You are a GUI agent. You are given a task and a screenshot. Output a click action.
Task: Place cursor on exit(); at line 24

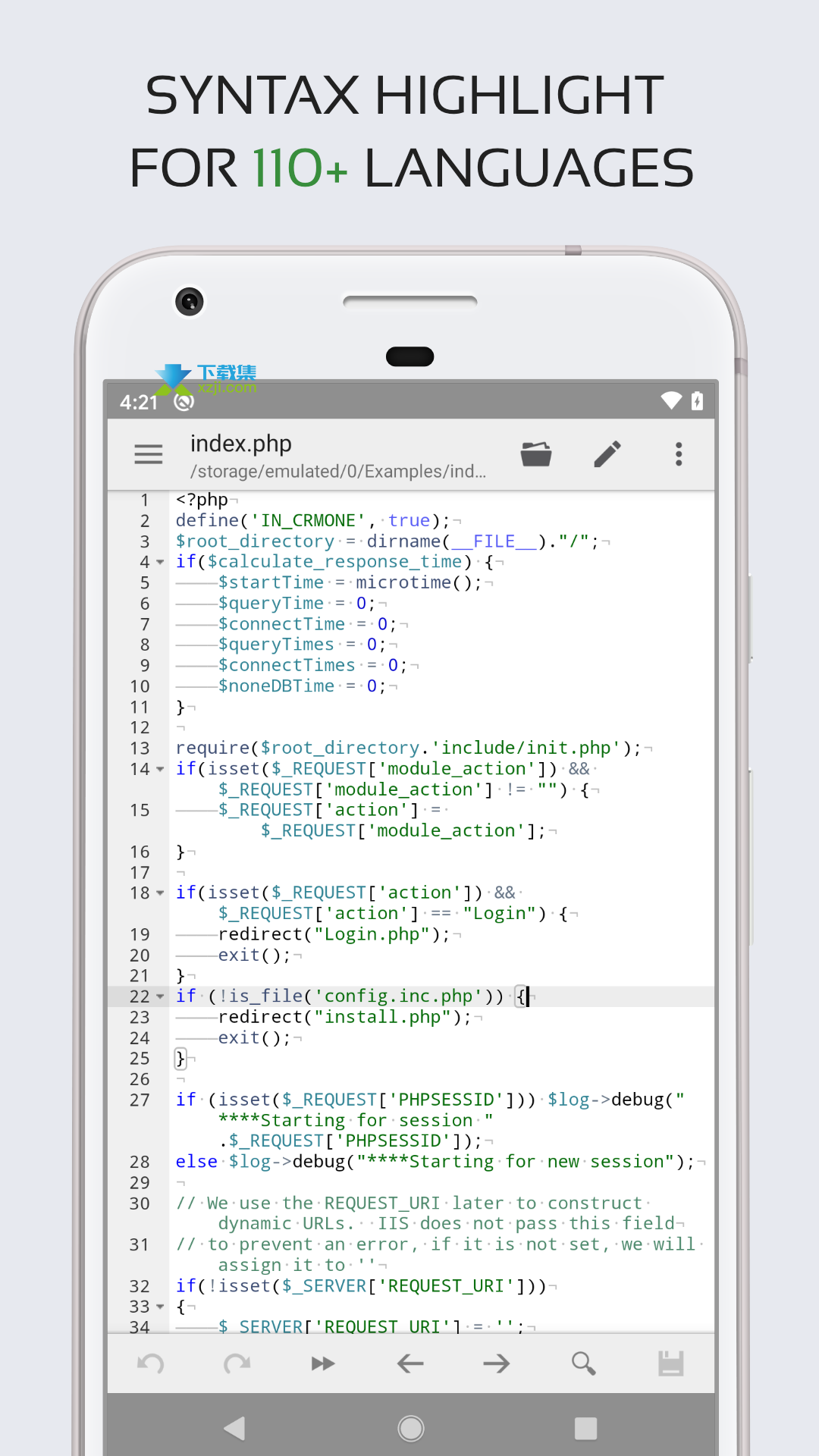(x=254, y=1038)
